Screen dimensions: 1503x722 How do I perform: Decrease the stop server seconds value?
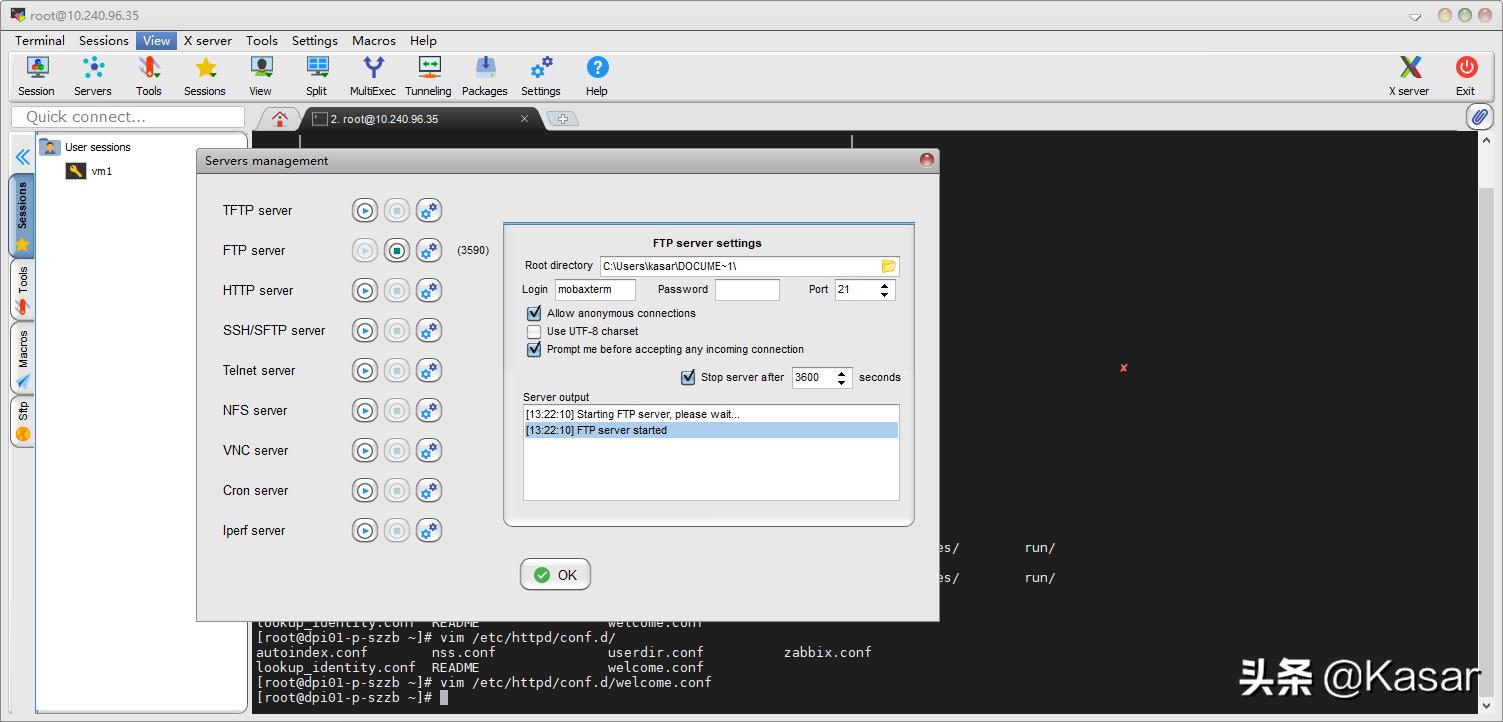click(x=842, y=383)
